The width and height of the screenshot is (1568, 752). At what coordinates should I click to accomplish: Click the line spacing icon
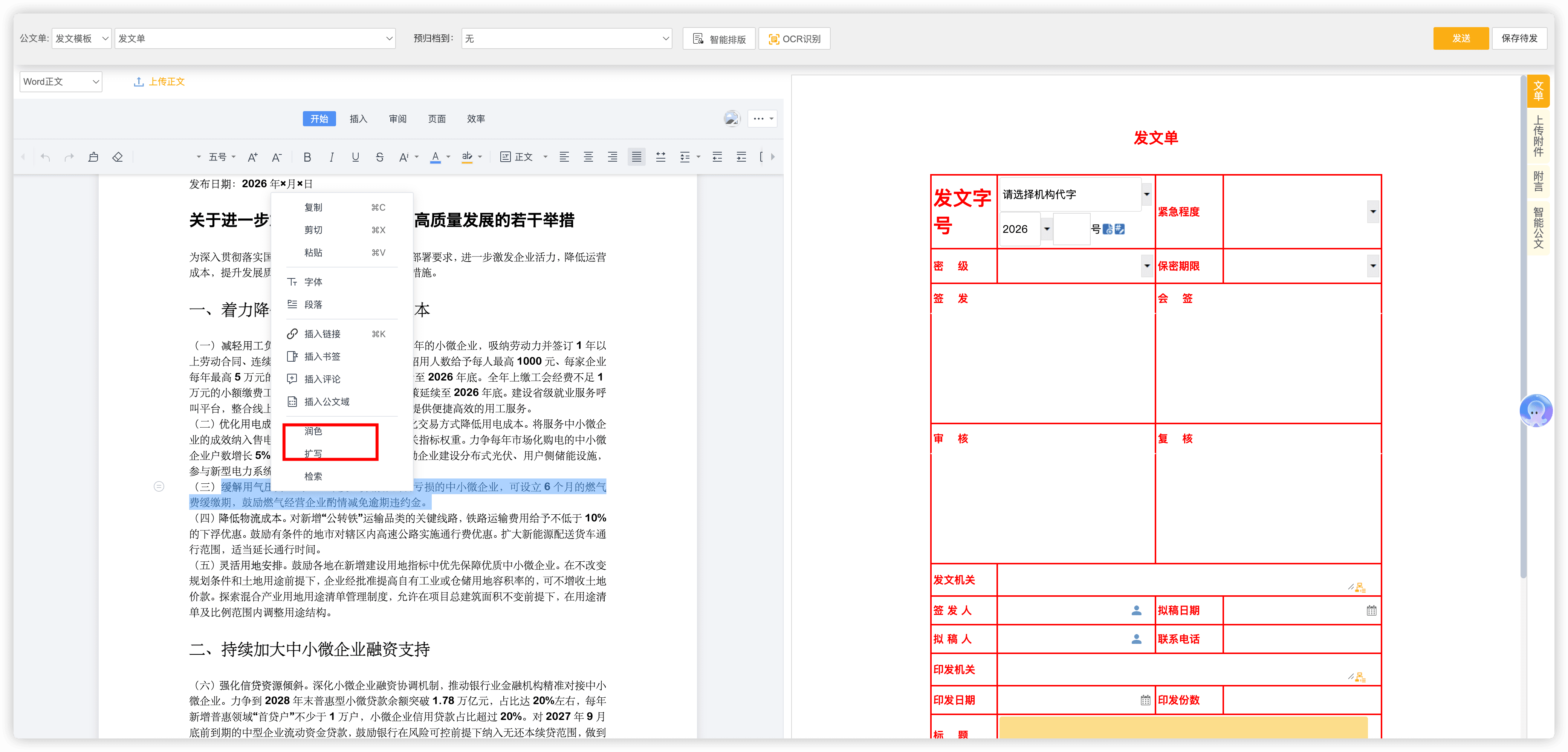coord(685,157)
